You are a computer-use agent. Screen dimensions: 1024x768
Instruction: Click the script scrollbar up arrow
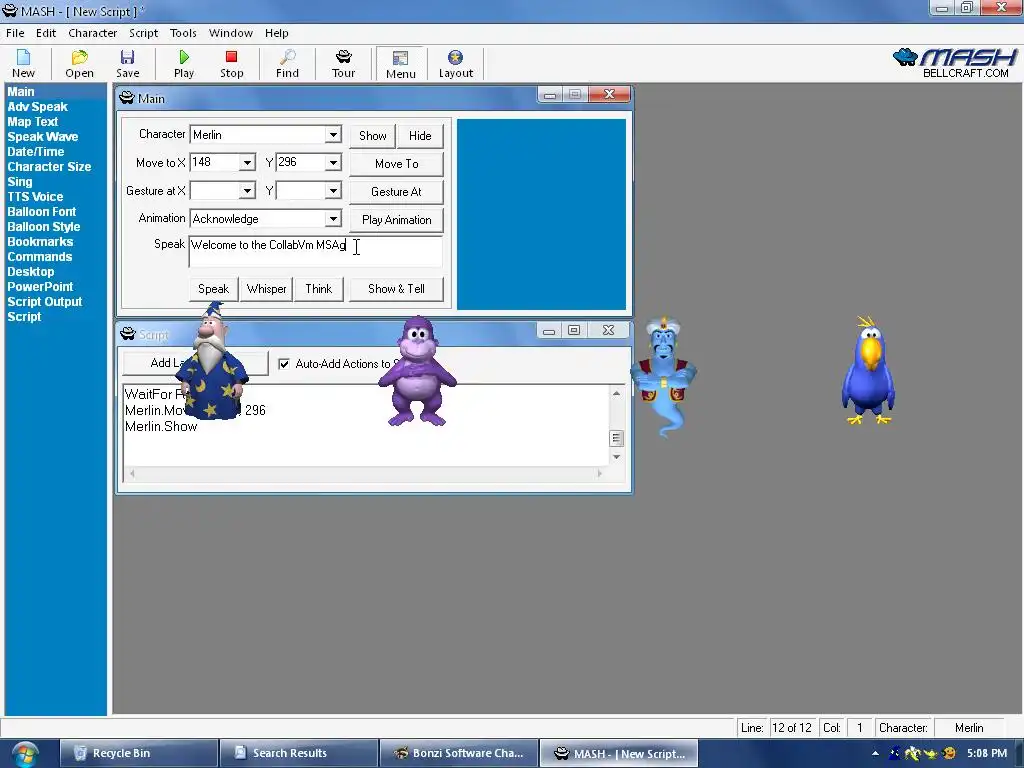coord(616,393)
